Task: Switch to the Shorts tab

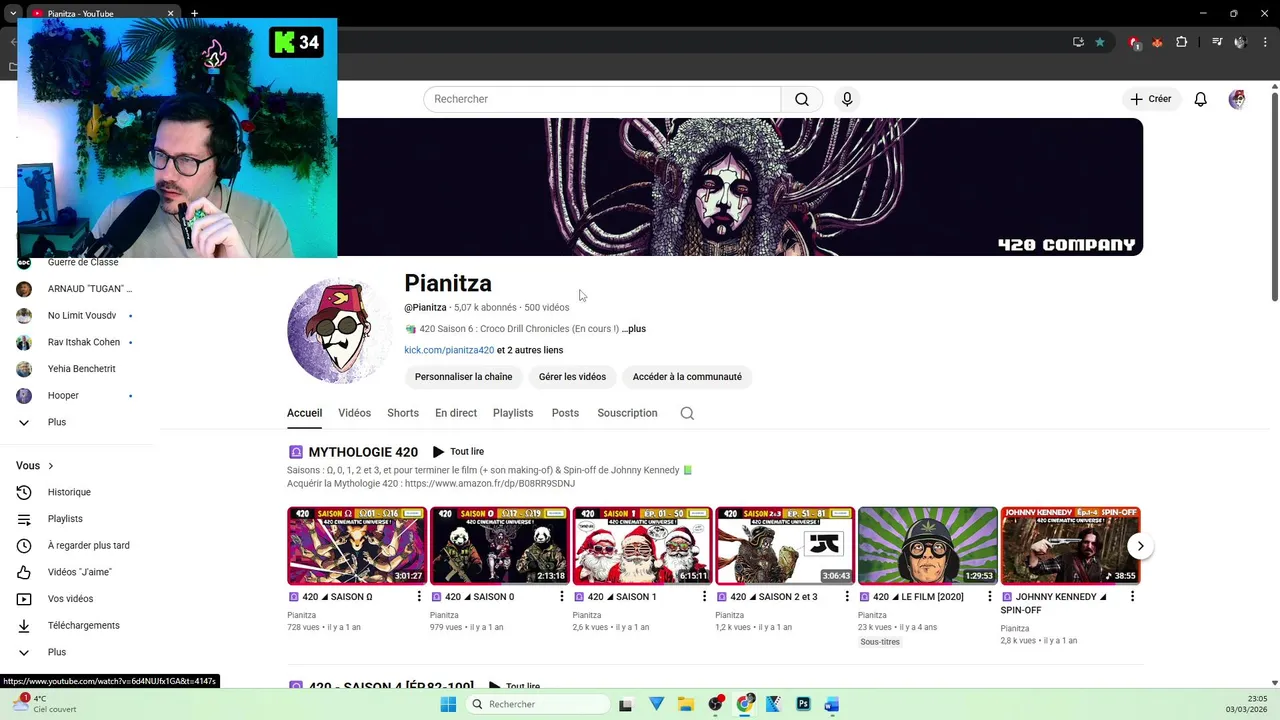Action: point(403,413)
